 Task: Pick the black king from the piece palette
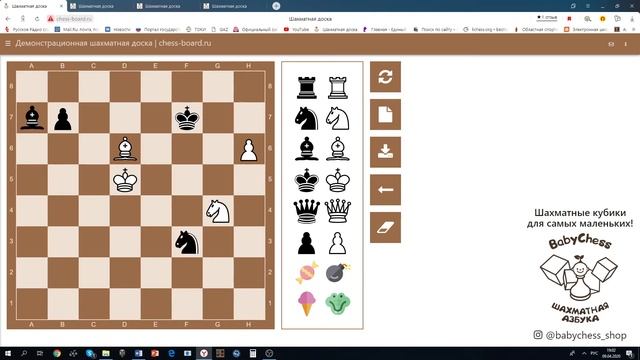[x=307, y=180]
